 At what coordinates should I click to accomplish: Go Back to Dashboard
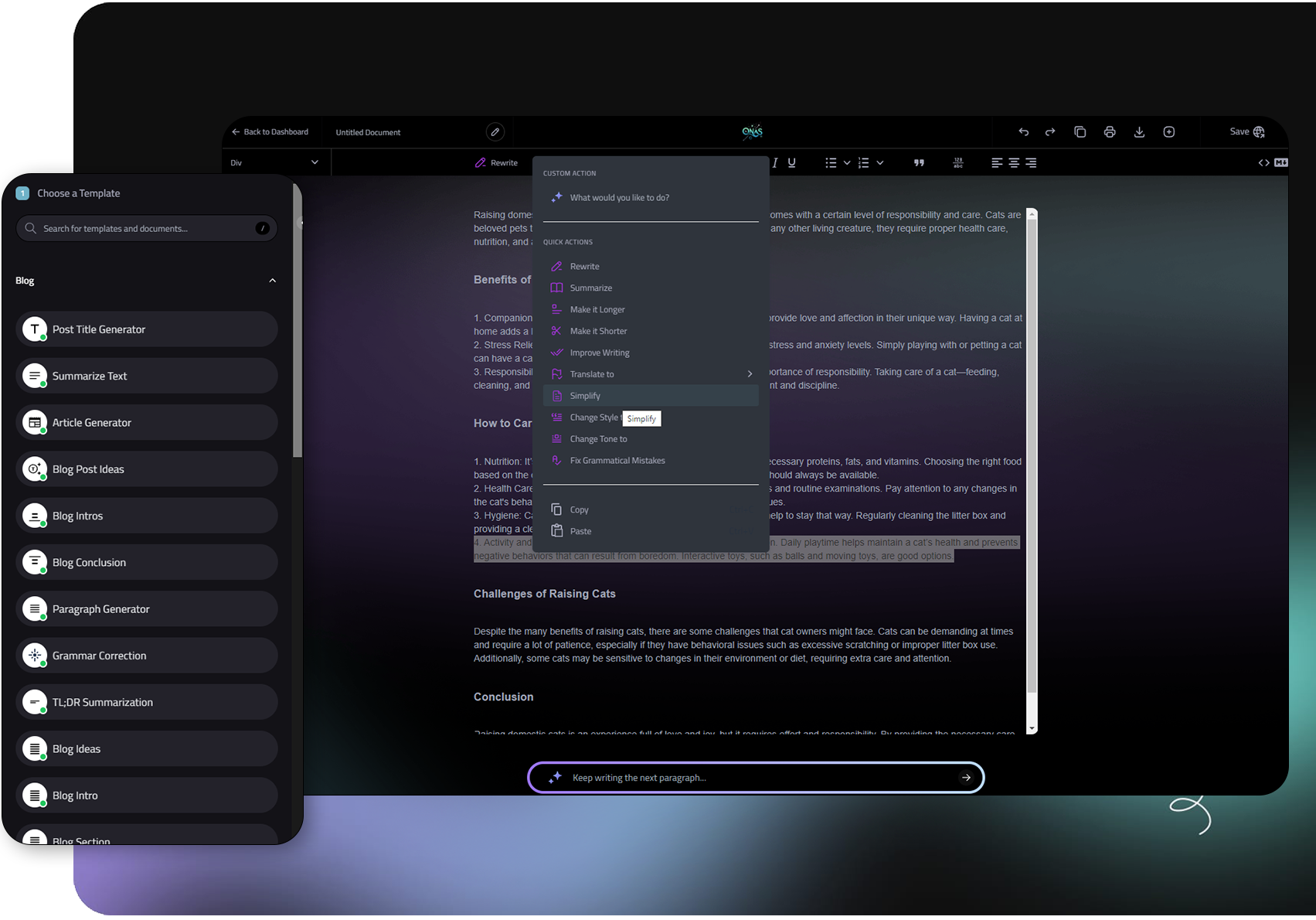pyautogui.click(x=270, y=132)
